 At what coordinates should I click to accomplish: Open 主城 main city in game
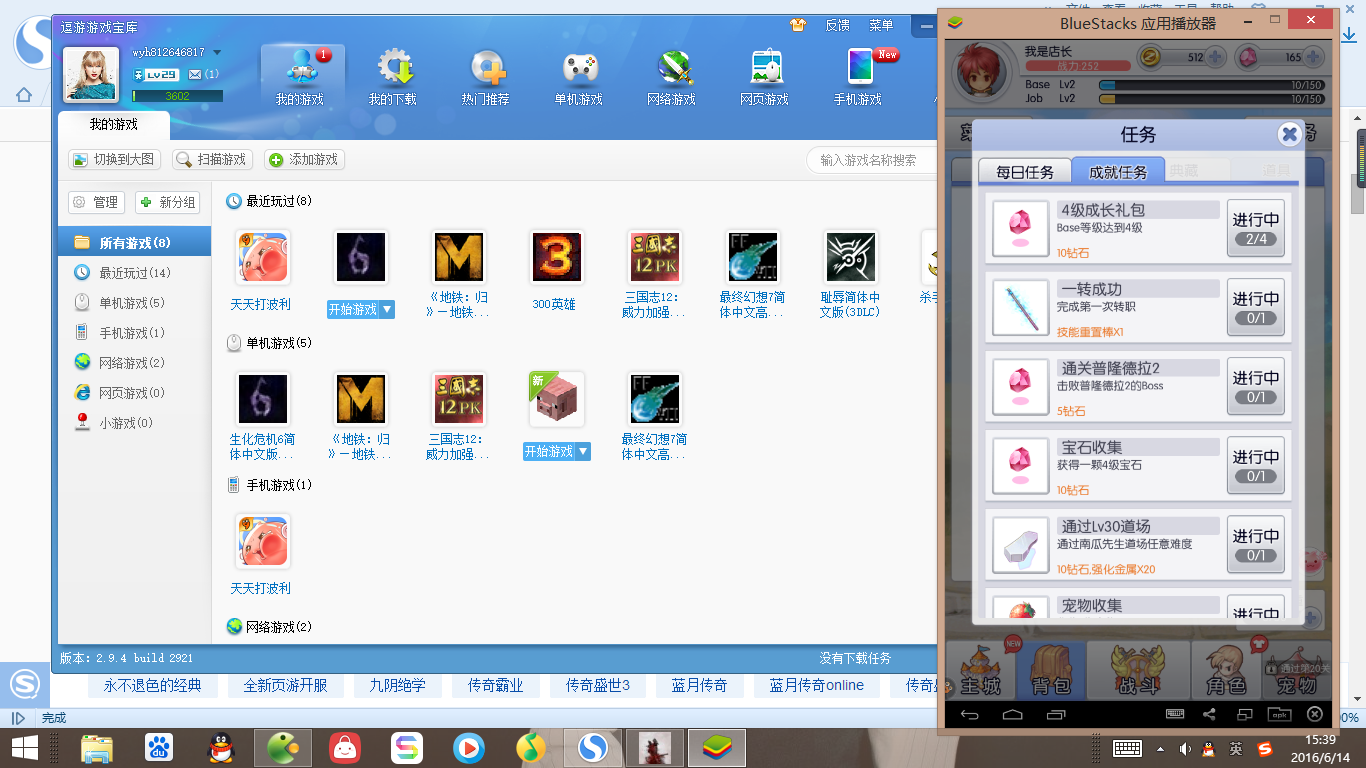pyautogui.click(x=980, y=673)
